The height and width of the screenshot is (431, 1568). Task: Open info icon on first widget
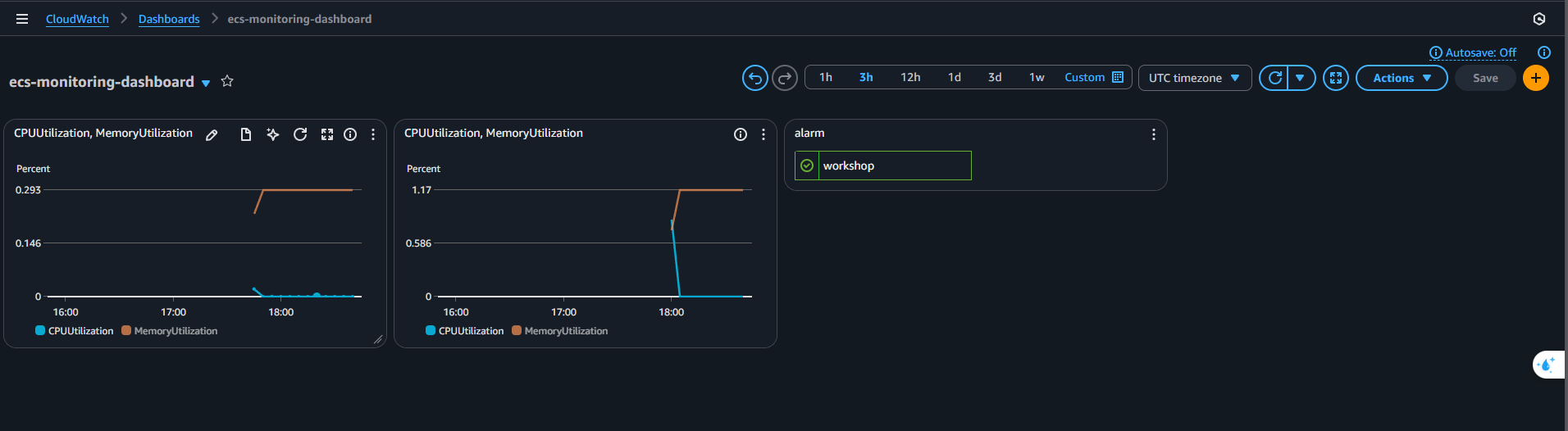[x=350, y=134]
